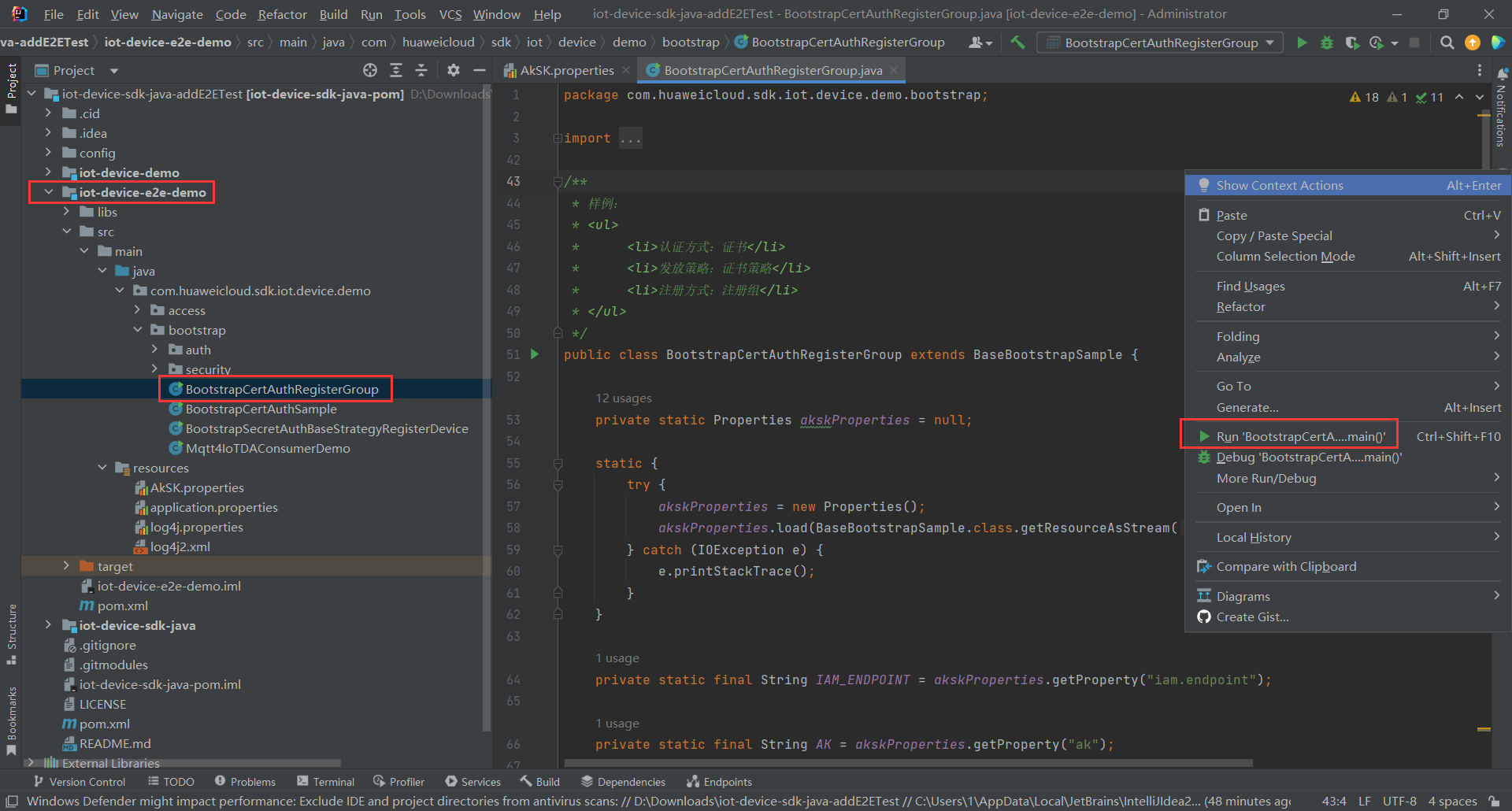Click the 4 spaces indent setting

[1453, 801]
